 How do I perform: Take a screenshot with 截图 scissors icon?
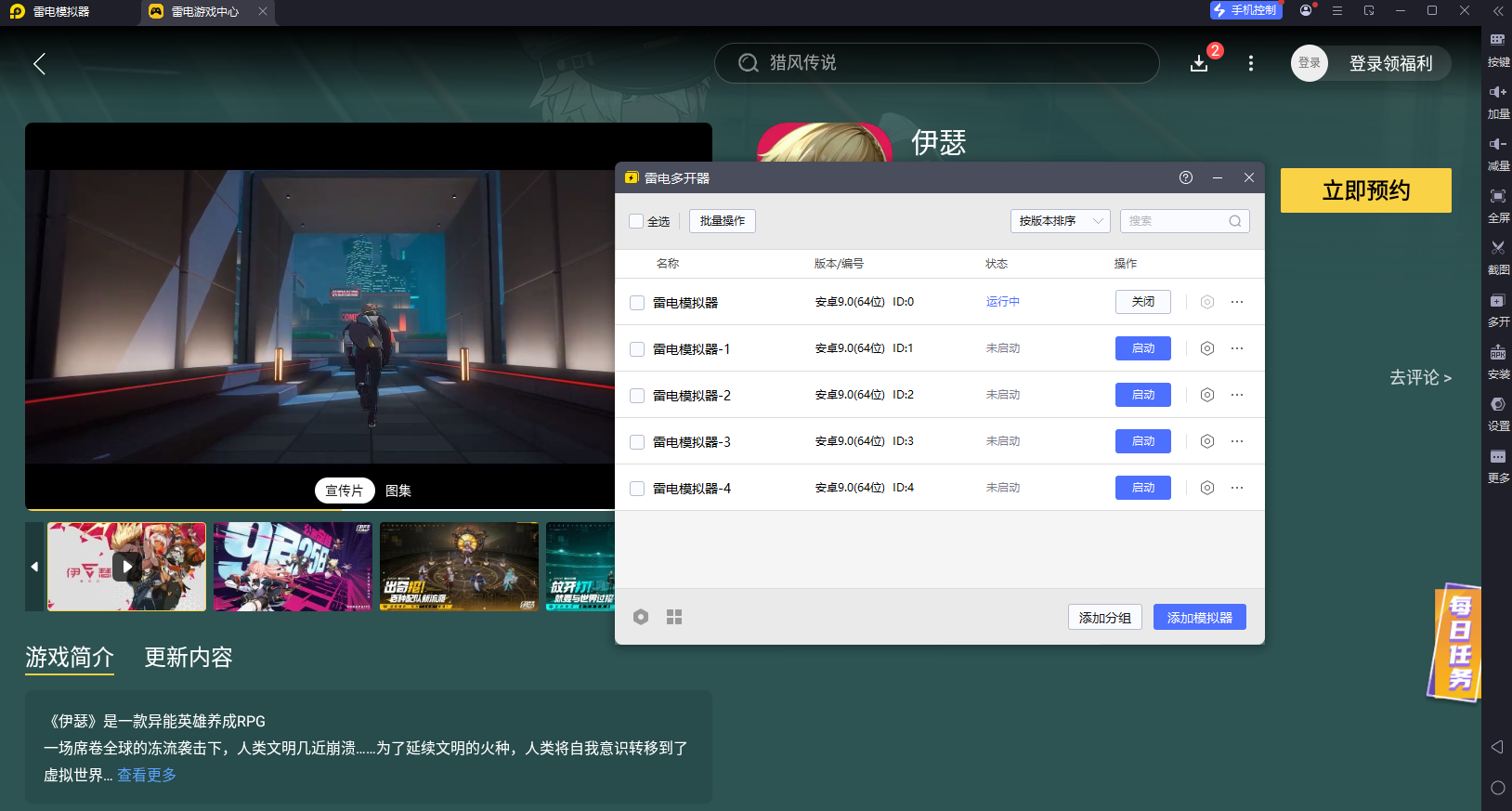pyautogui.click(x=1497, y=258)
